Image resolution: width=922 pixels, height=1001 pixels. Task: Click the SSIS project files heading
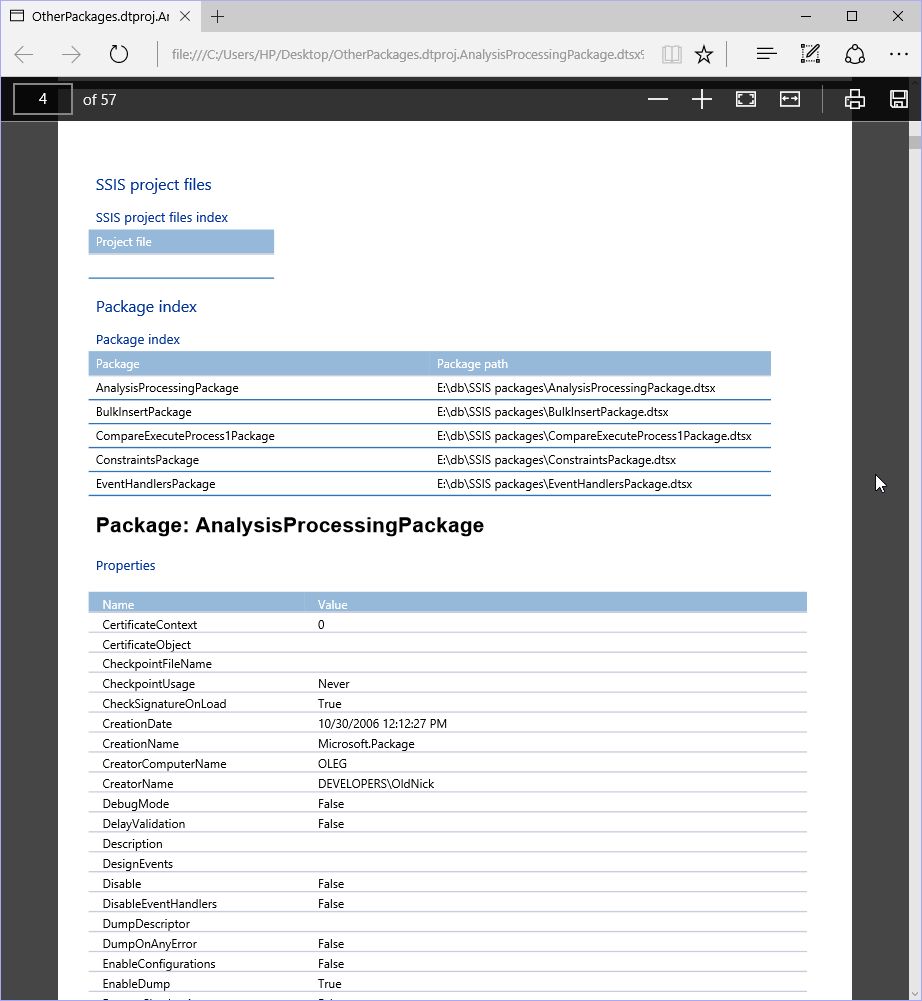click(x=154, y=185)
